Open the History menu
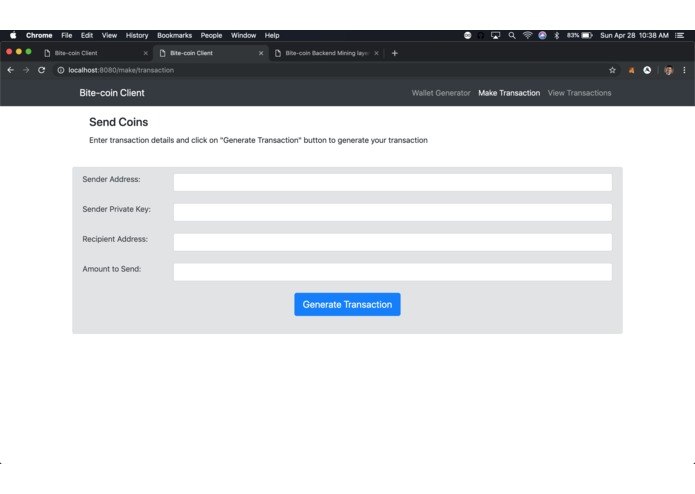 click(137, 35)
